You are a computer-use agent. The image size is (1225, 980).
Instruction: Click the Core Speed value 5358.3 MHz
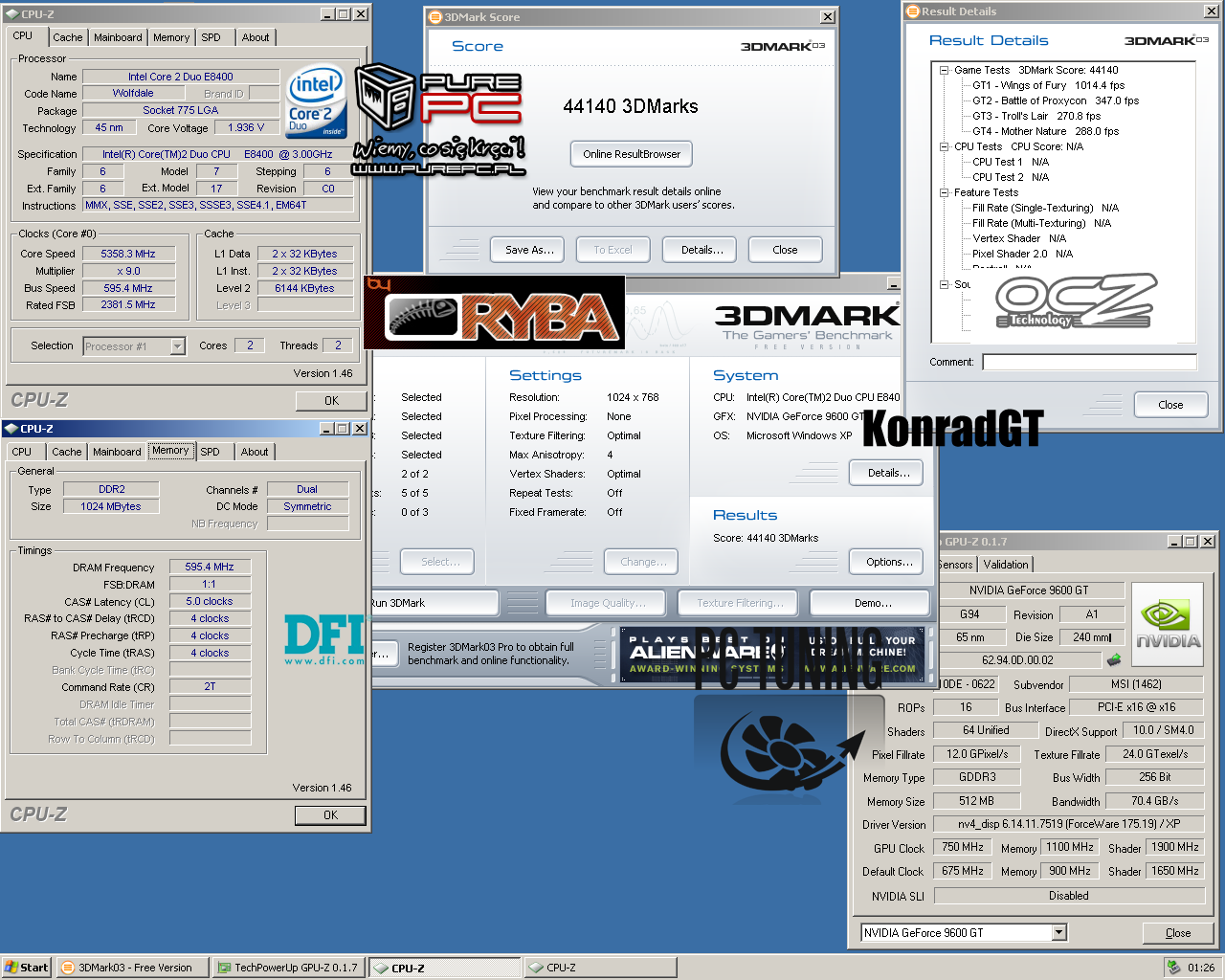point(128,254)
